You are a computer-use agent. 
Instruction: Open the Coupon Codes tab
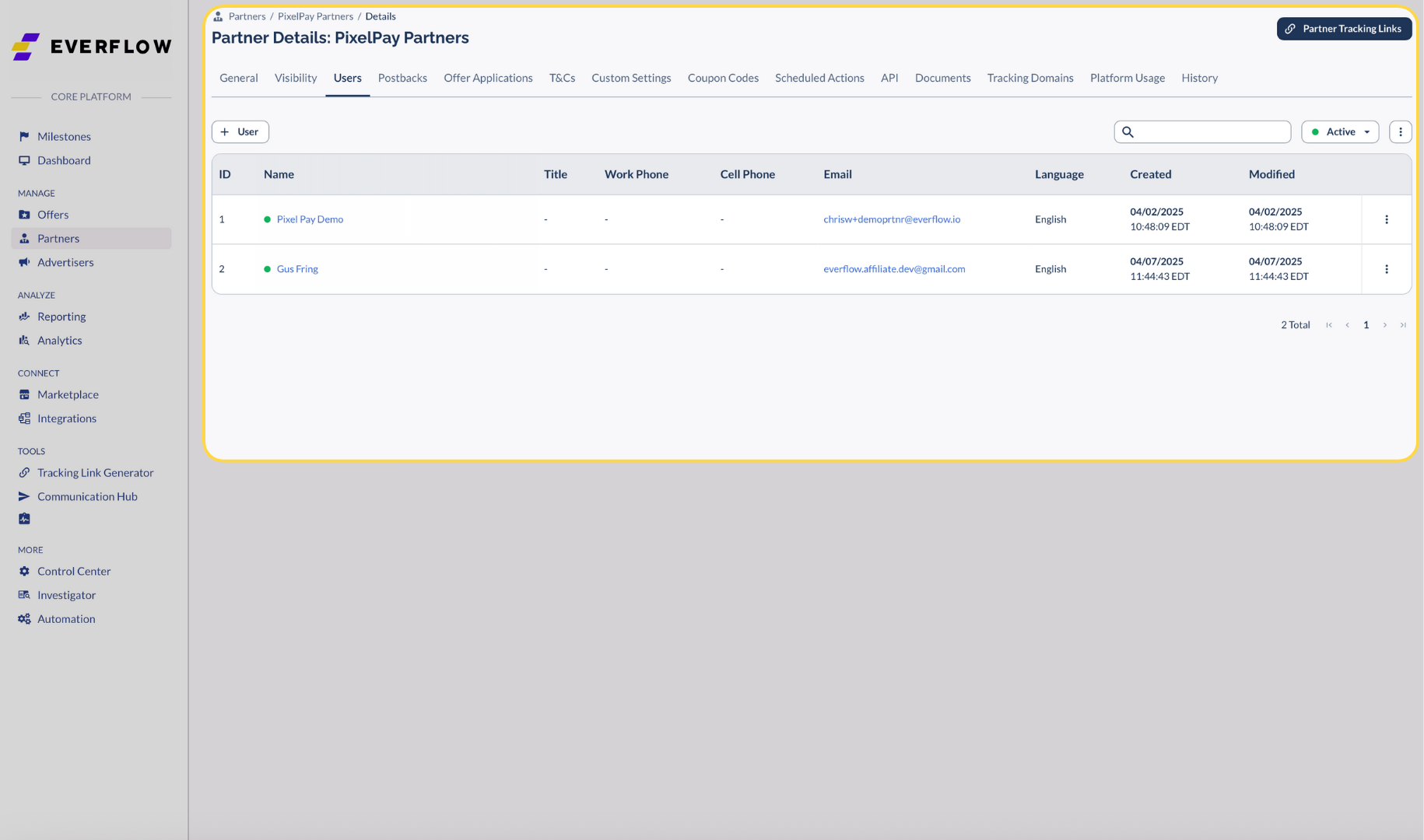click(723, 78)
